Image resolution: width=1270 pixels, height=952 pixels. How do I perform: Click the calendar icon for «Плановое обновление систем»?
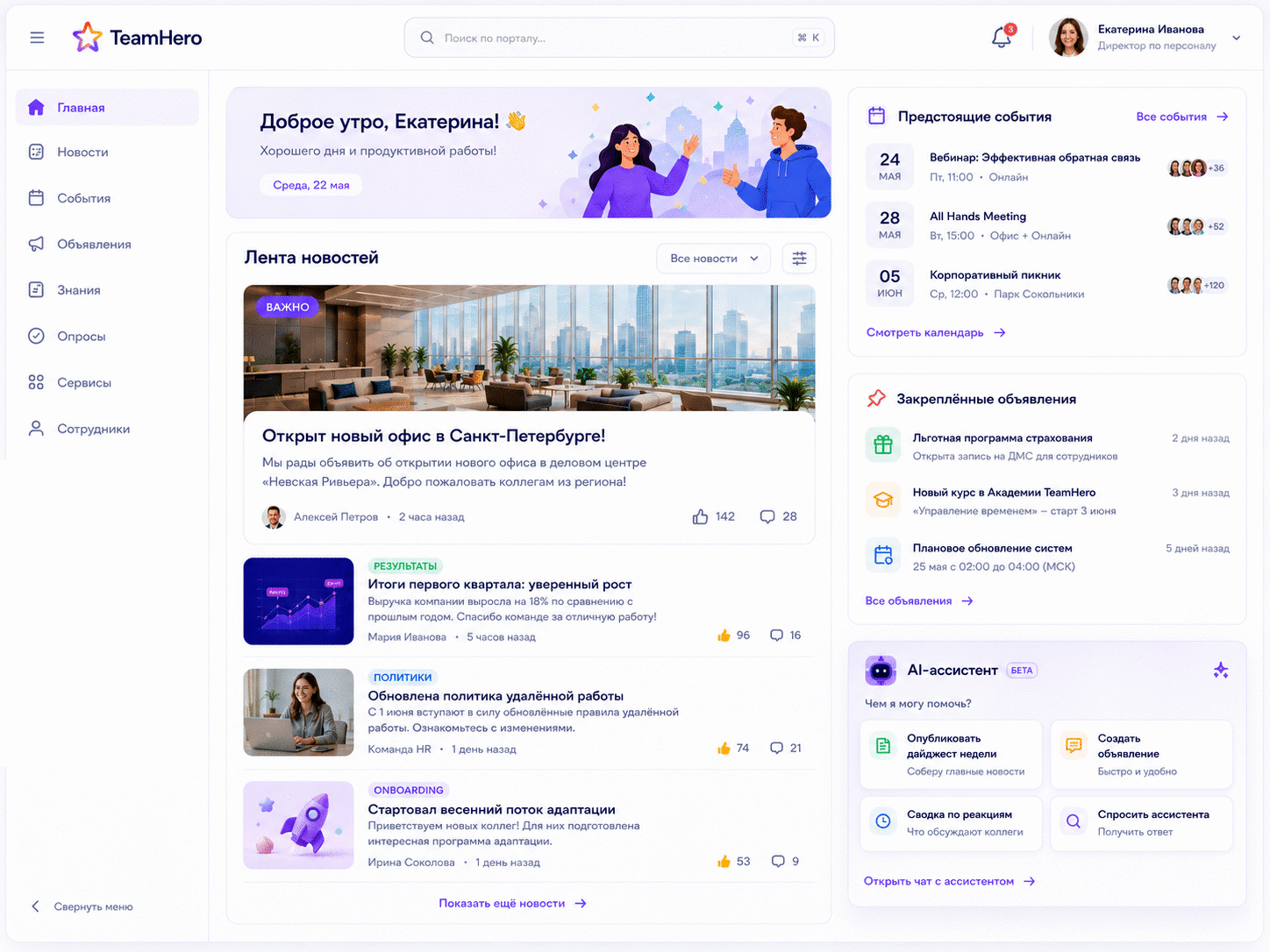(883, 555)
